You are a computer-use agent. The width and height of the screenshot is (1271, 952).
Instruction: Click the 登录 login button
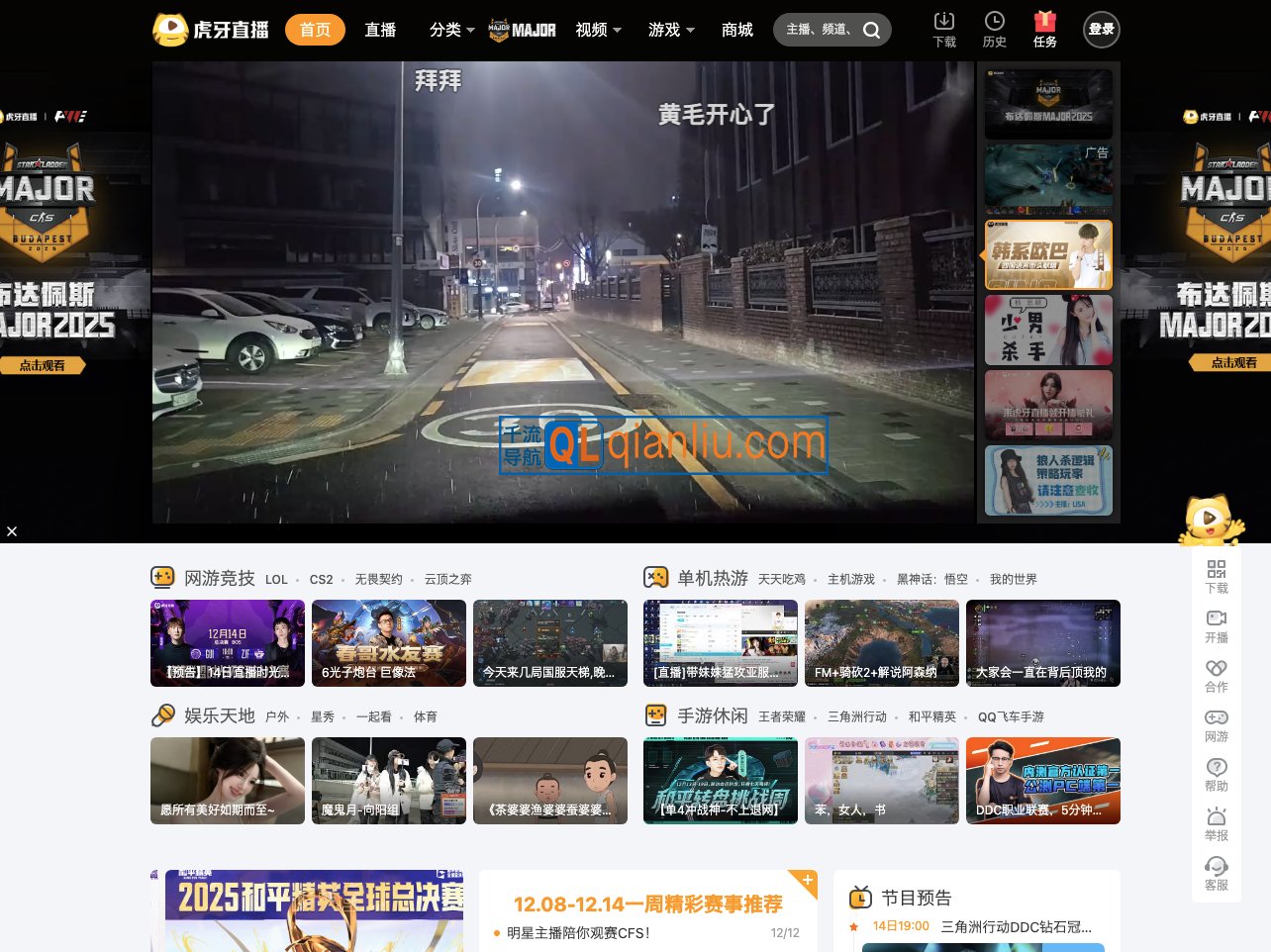click(x=1101, y=30)
